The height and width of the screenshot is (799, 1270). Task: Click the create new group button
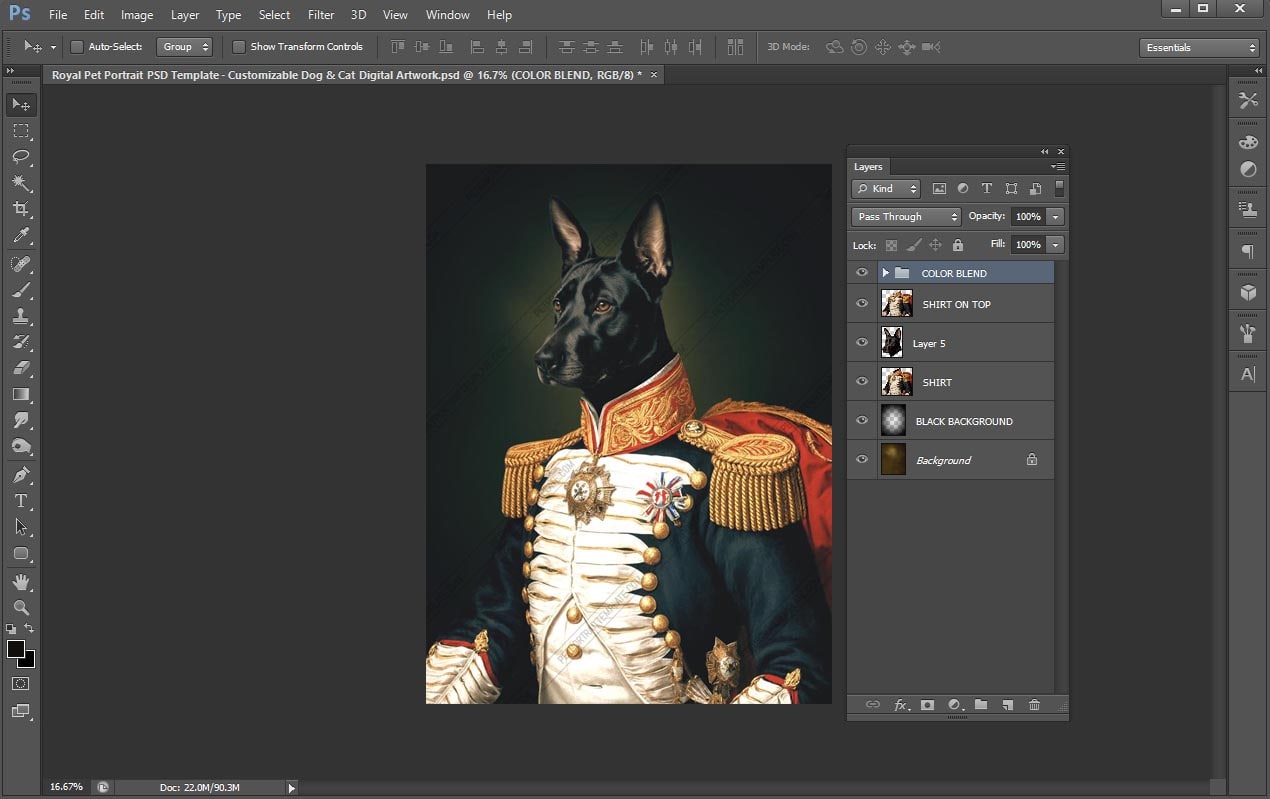981,705
